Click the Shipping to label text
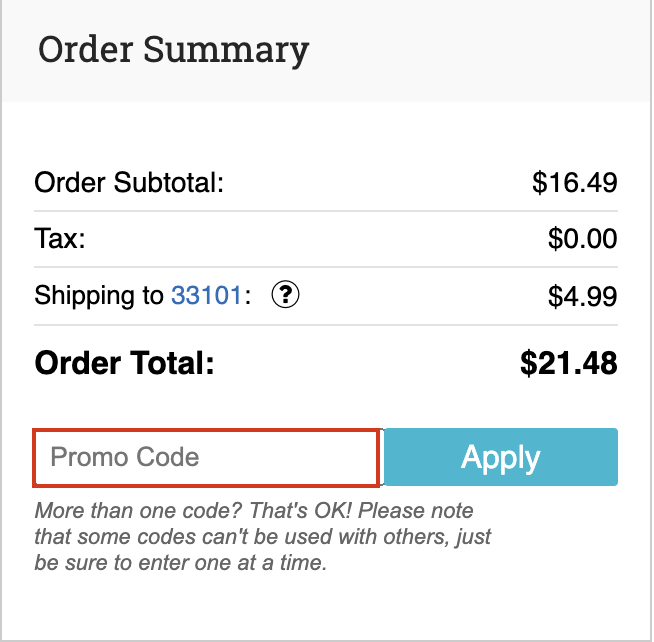Viewport: 654px width, 642px height. coord(99,296)
